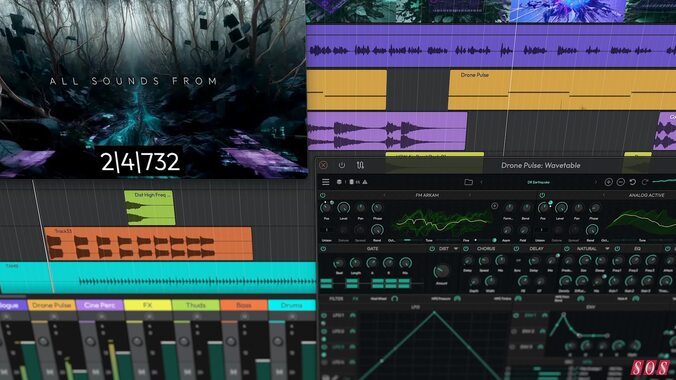Redo the last Wavetable edit
Screen dimensions: 676x380
(x=645, y=182)
